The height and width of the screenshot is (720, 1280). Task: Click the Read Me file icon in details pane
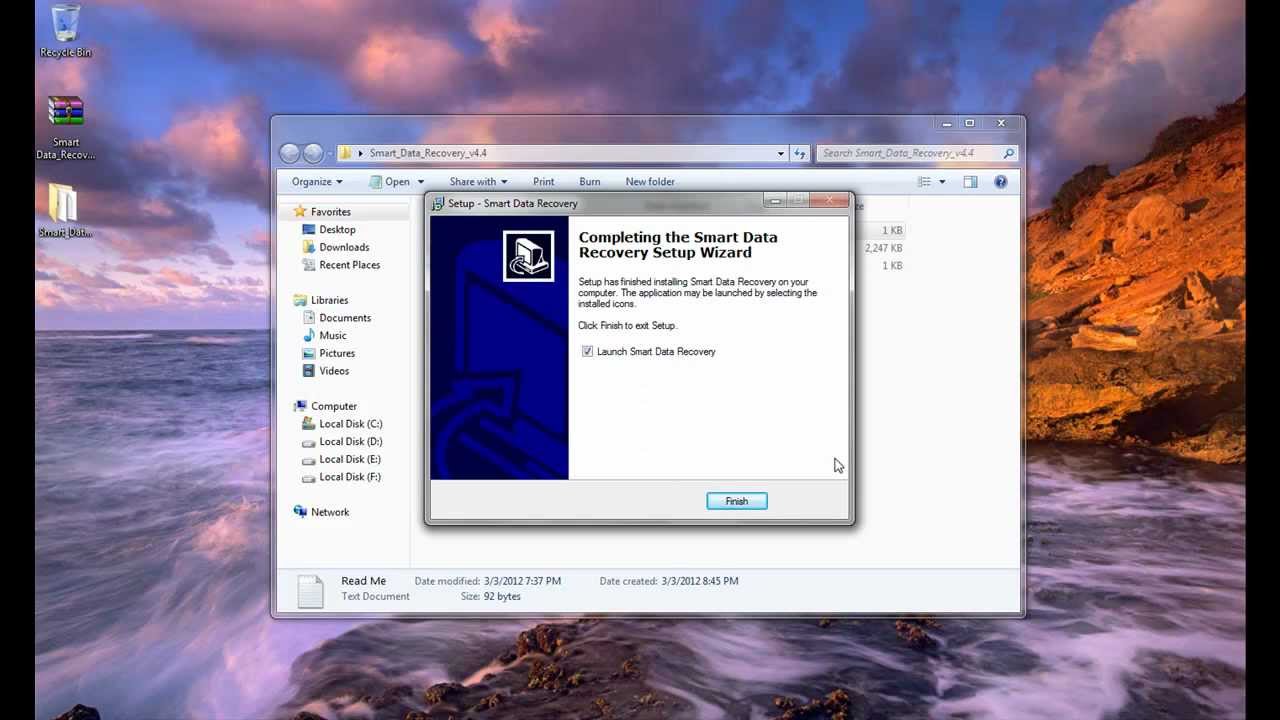310,591
